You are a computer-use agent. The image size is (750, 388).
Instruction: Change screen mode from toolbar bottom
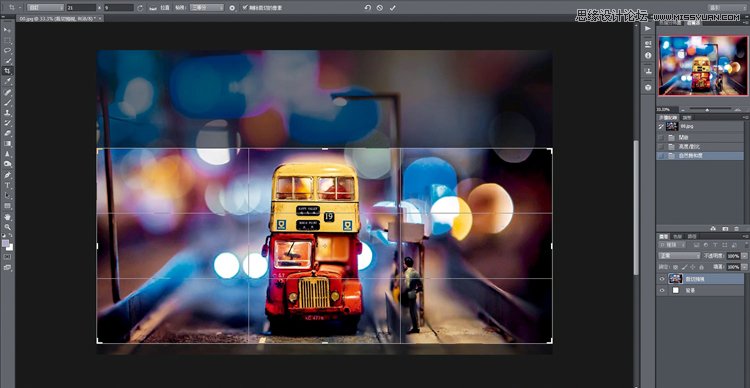(x=8, y=268)
